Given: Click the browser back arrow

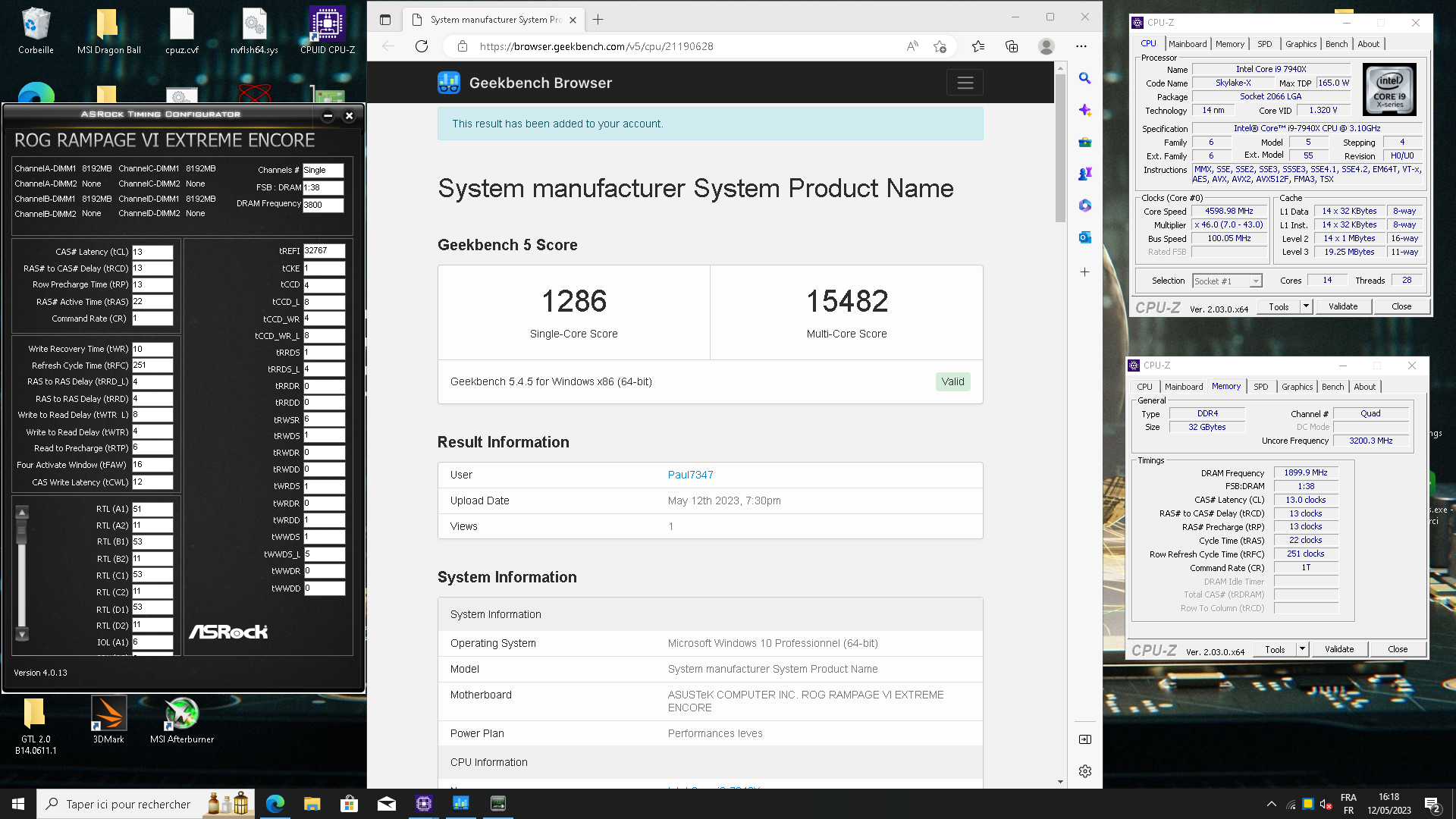Looking at the screenshot, I should (x=388, y=46).
